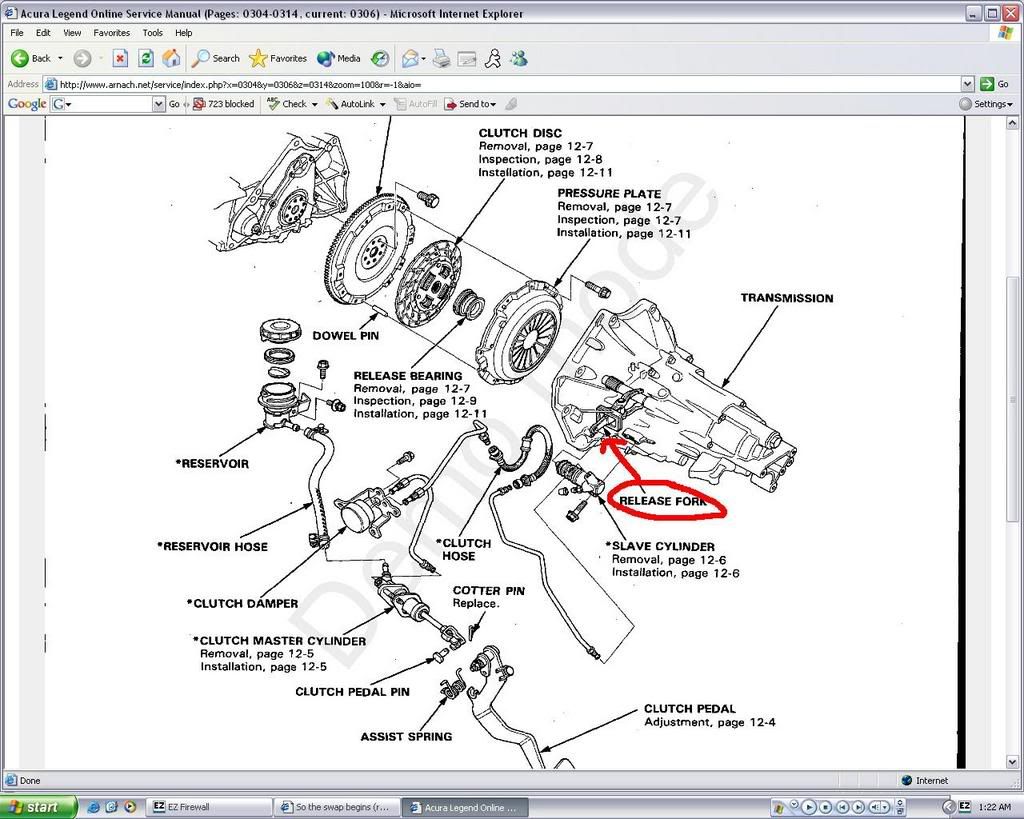Click the media toolbar volume button
1024x819 pixels.
(876, 807)
